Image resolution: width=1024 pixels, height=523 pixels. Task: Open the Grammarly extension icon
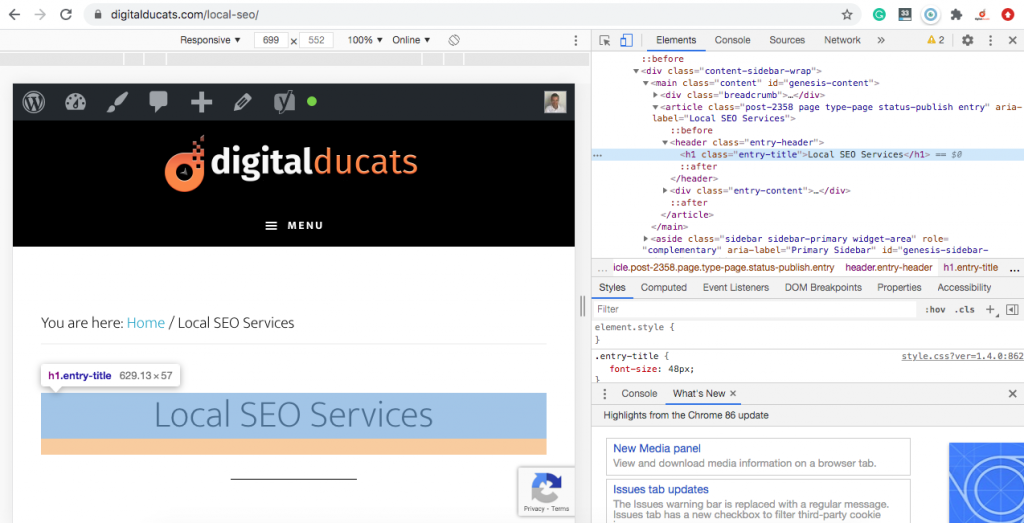pyautogui.click(x=880, y=14)
